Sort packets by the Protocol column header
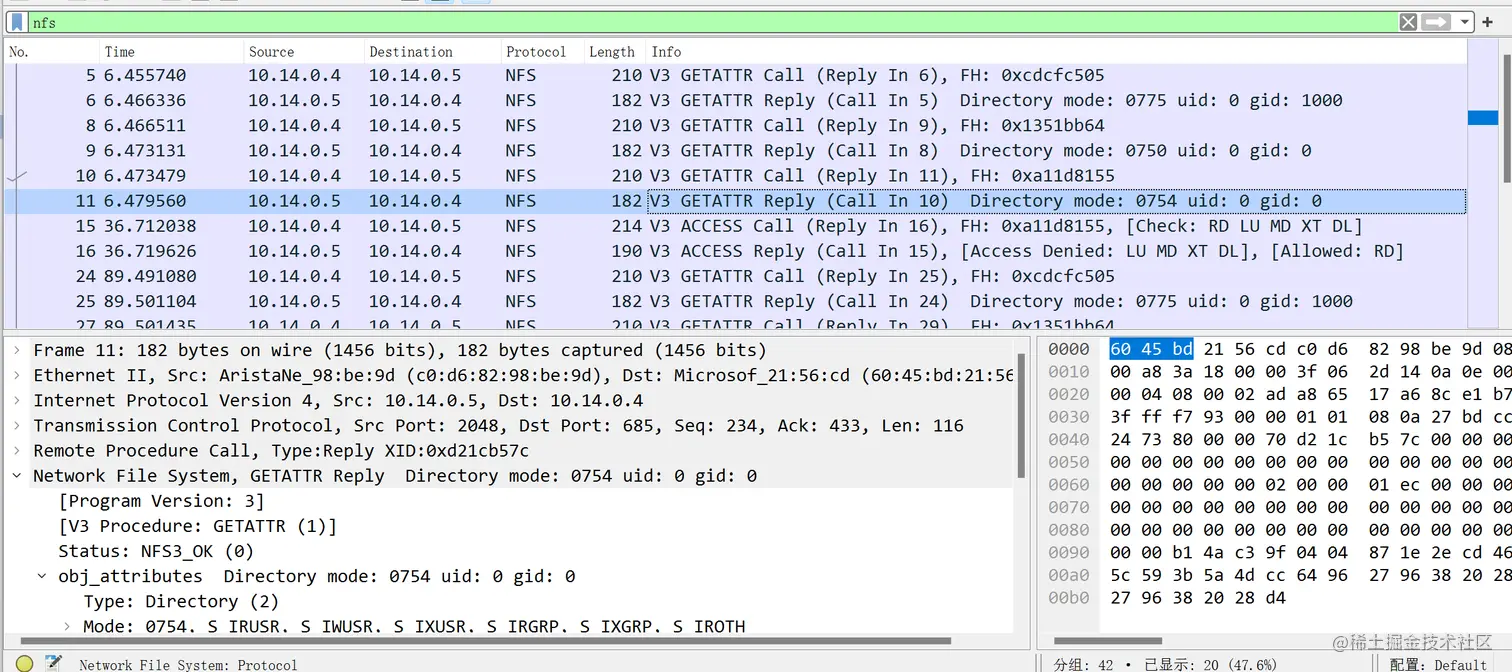This screenshot has height=672, width=1512. click(x=543, y=52)
